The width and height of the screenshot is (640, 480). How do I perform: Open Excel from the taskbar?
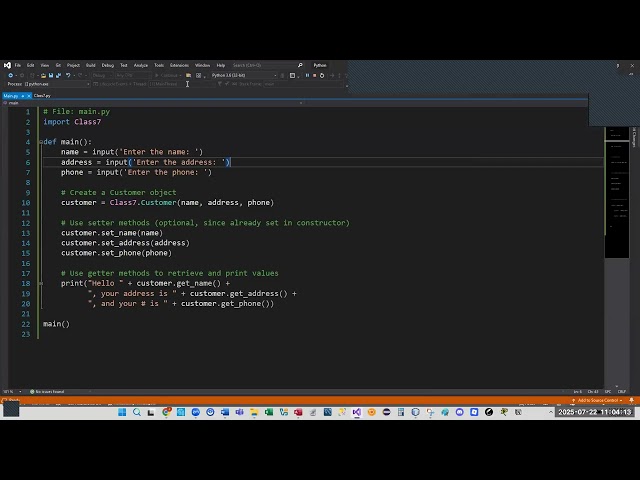269,412
